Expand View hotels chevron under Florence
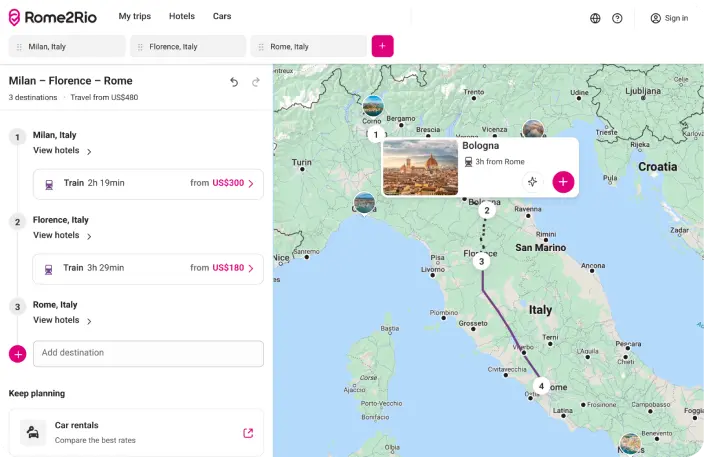Screen dimensions: 704x457 click(x=89, y=236)
